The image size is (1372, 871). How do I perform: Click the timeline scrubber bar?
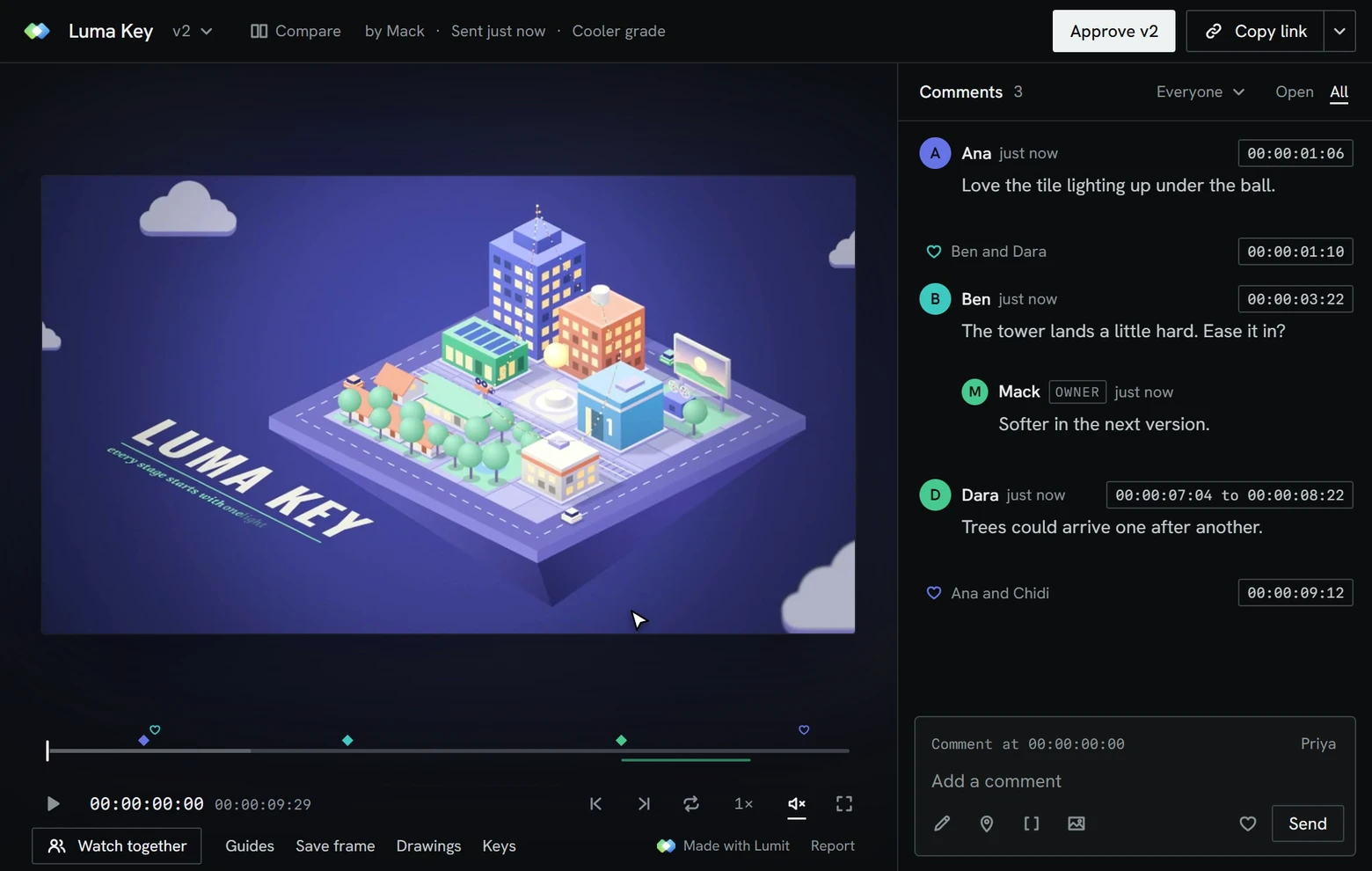pyautogui.click(x=449, y=750)
